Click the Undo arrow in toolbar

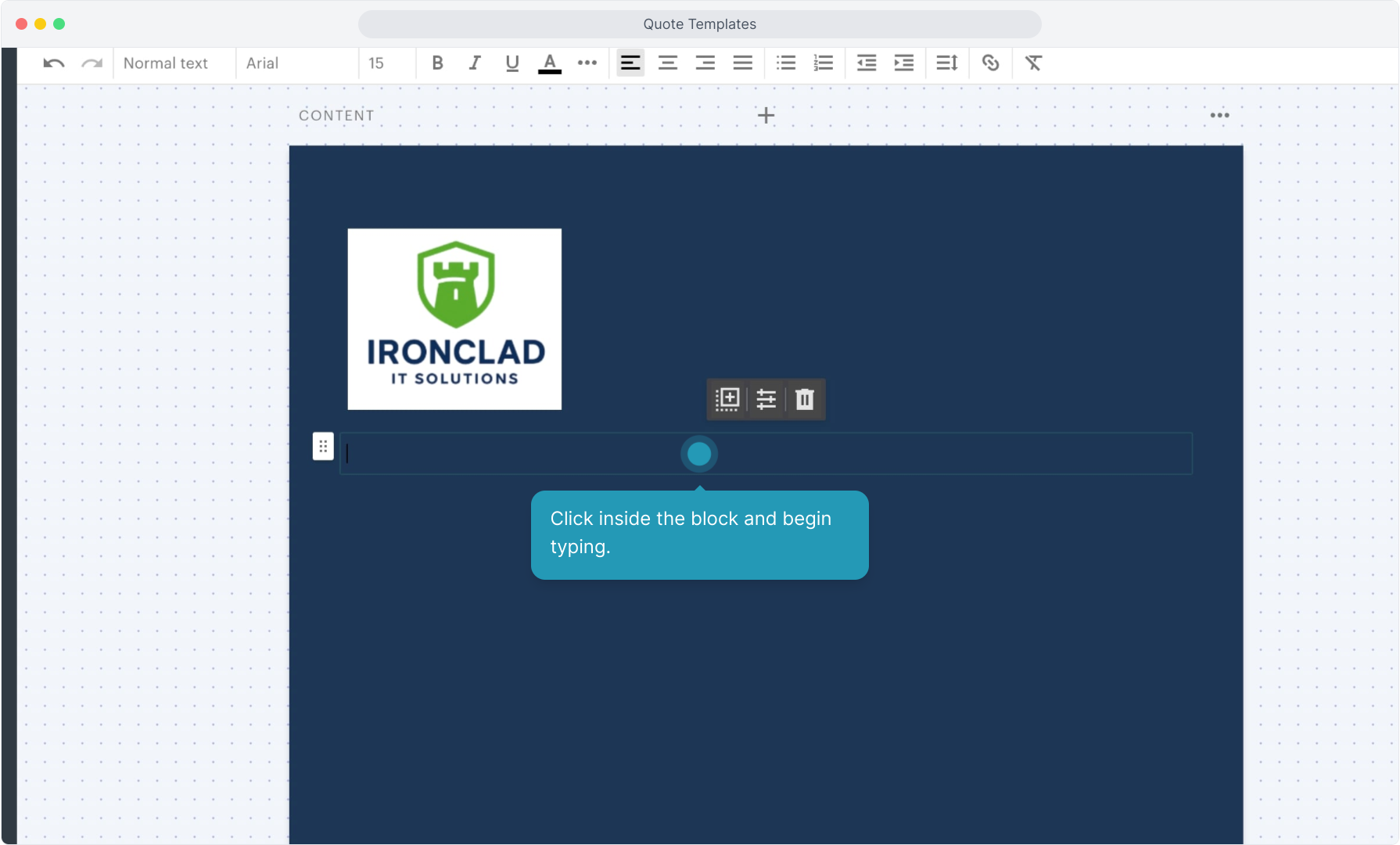point(53,63)
